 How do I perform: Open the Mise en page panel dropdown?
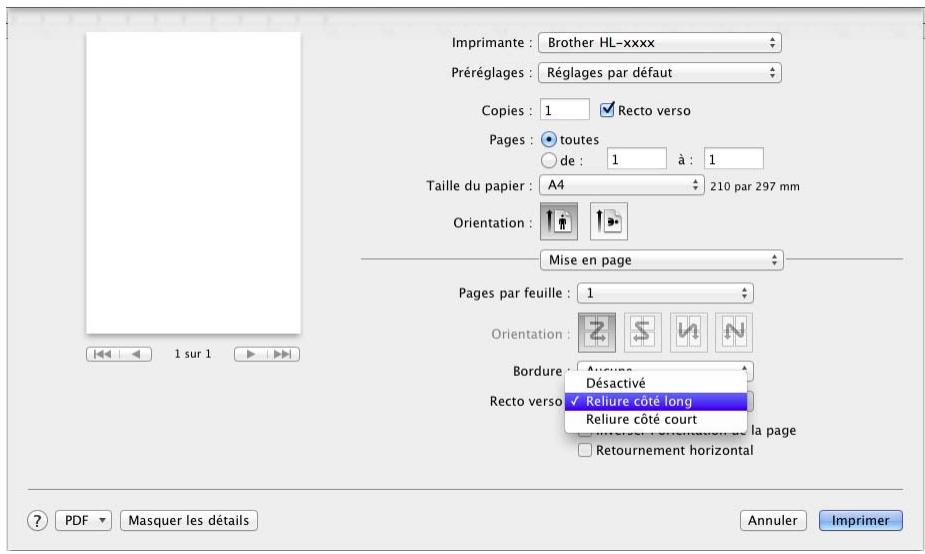click(x=661, y=260)
